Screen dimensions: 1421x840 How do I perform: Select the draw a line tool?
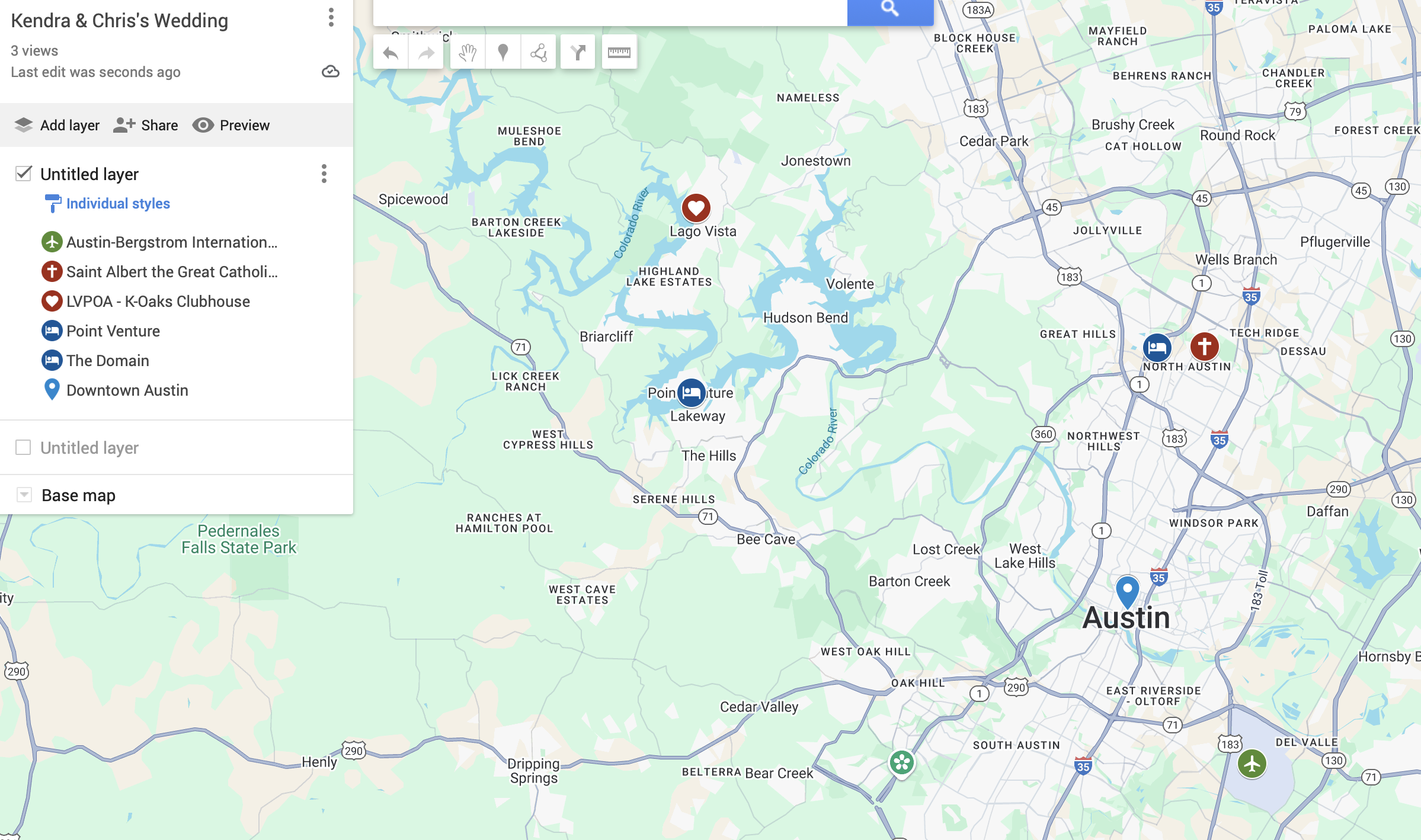point(539,53)
